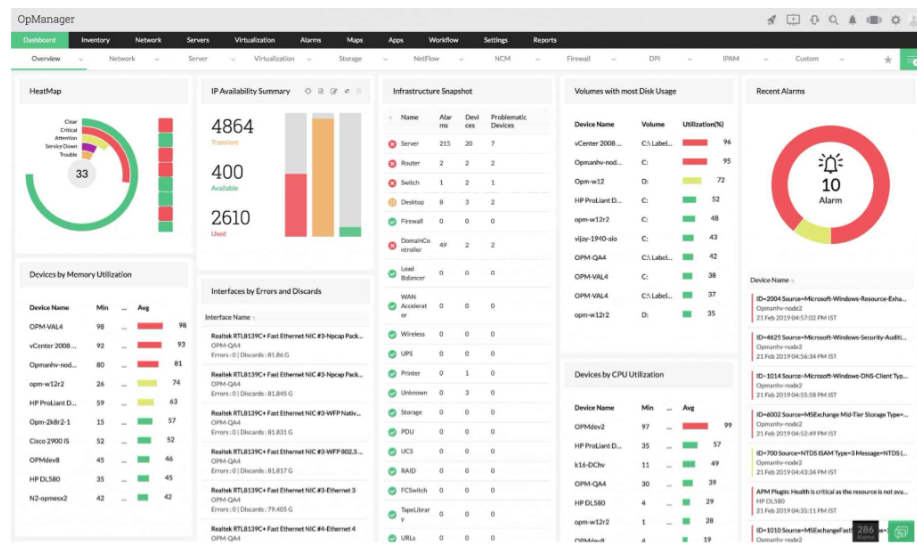Click the top red square in HeatMap column
Screen dimensions: 917x545
166,125
